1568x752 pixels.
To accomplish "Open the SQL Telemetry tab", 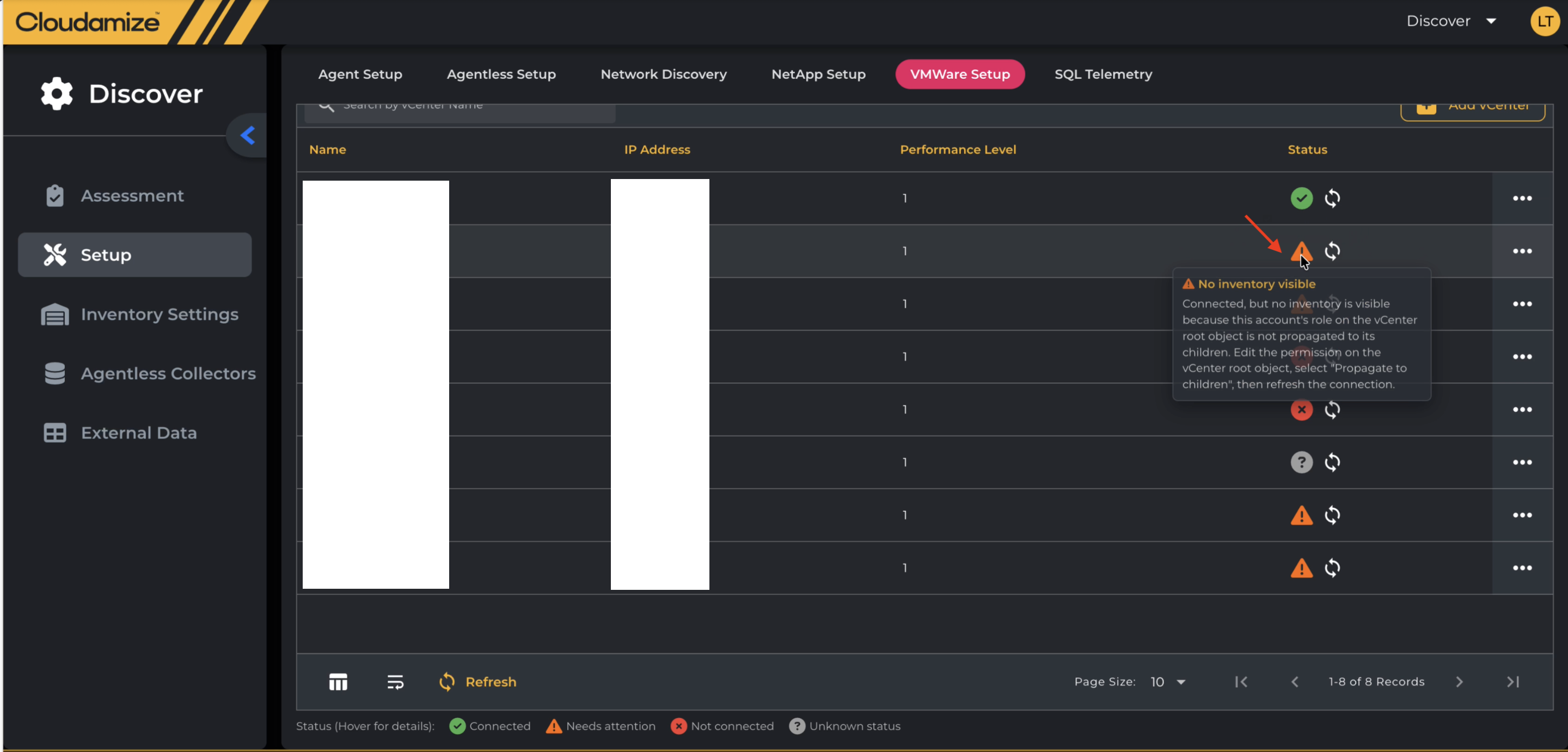I will [x=1103, y=74].
